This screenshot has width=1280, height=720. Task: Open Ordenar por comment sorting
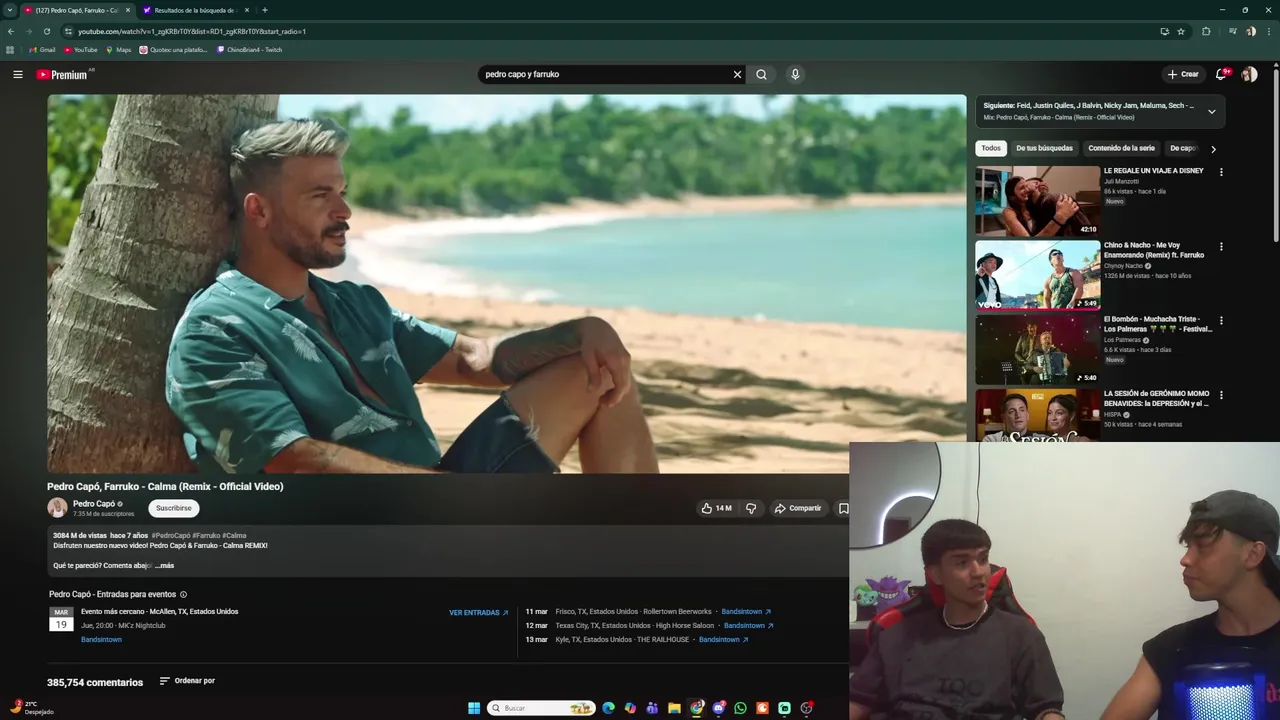(x=187, y=681)
